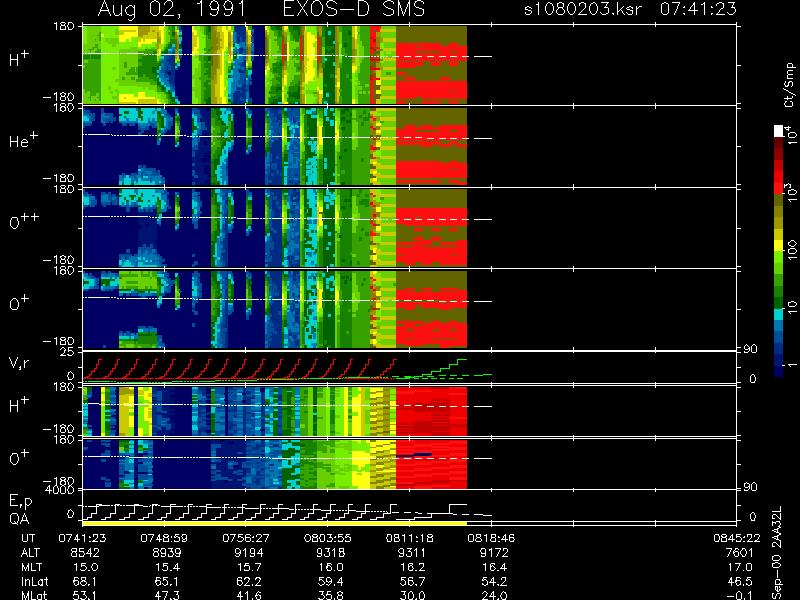Click the O++ panel label

click(24, 222)
